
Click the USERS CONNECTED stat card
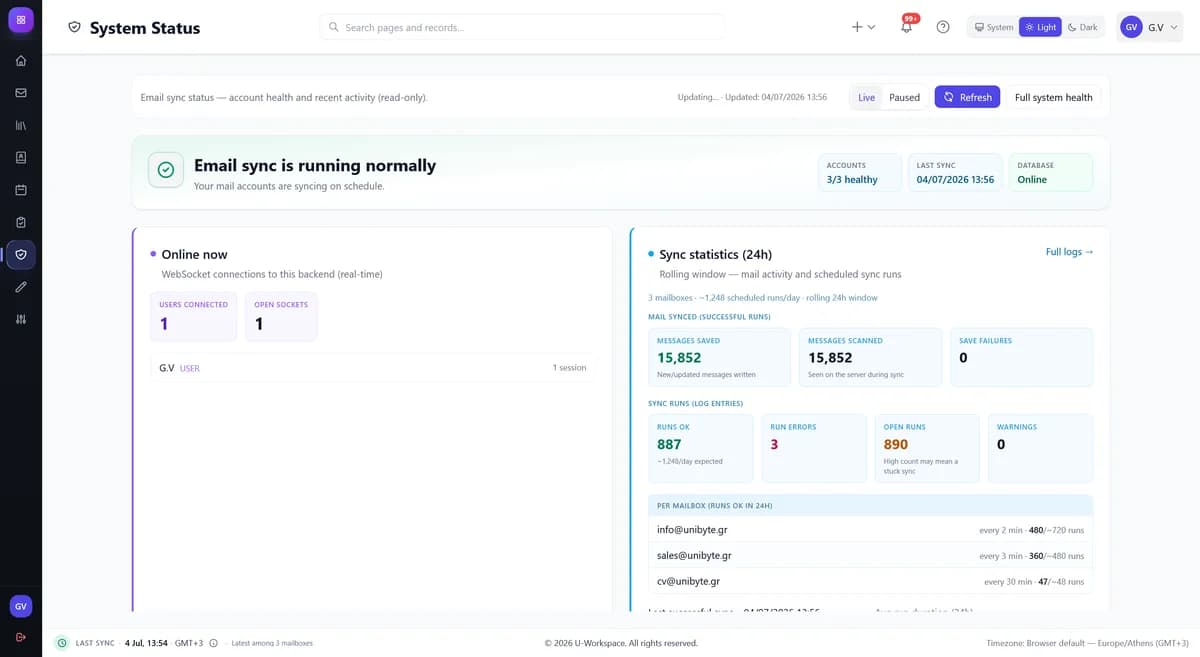pos(193,316)
